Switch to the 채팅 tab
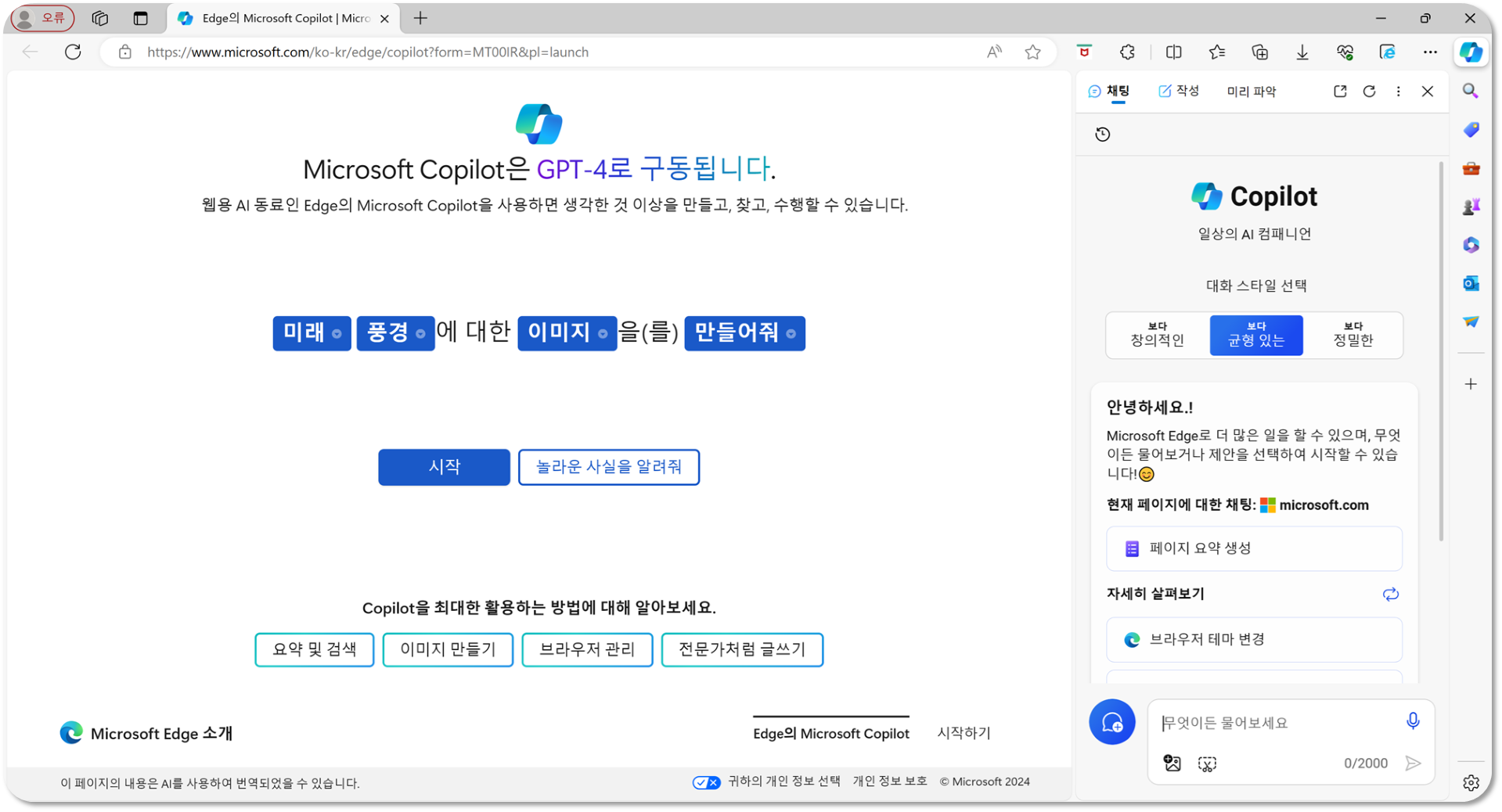Screen dimensions: 1502x812 (x=1110, y=92)
